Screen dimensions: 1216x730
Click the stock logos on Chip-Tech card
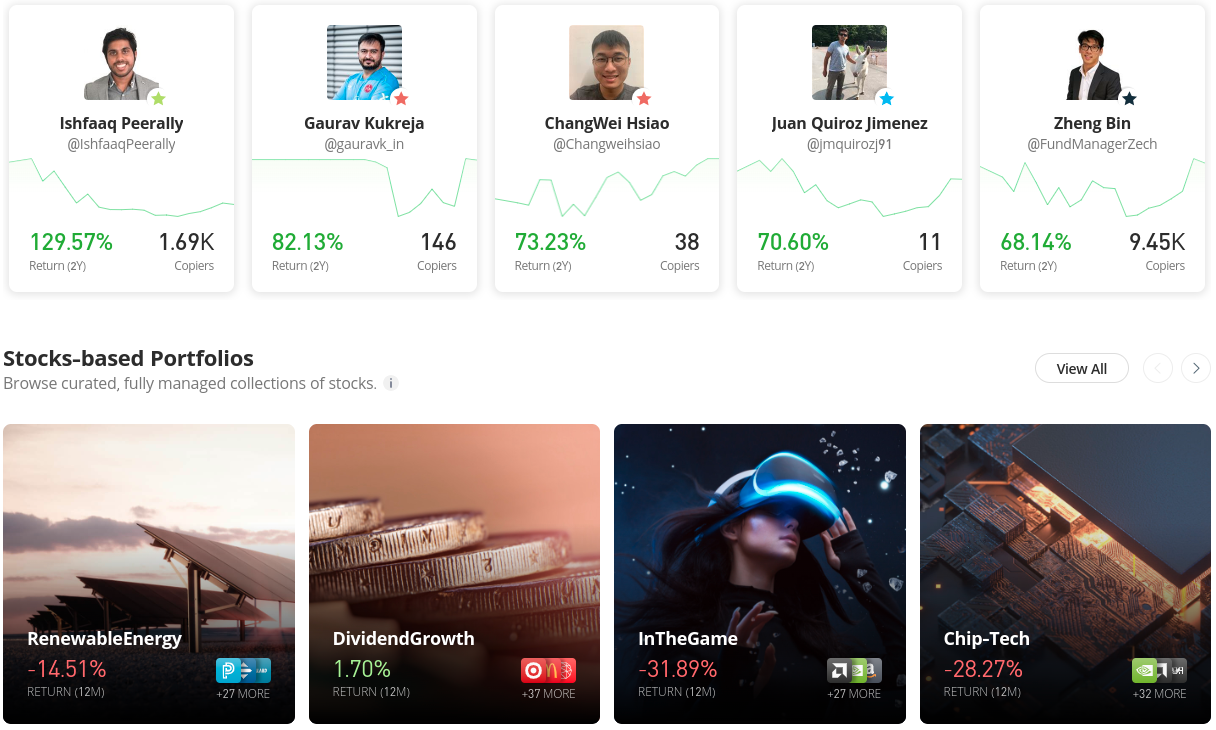point(1159,670)
